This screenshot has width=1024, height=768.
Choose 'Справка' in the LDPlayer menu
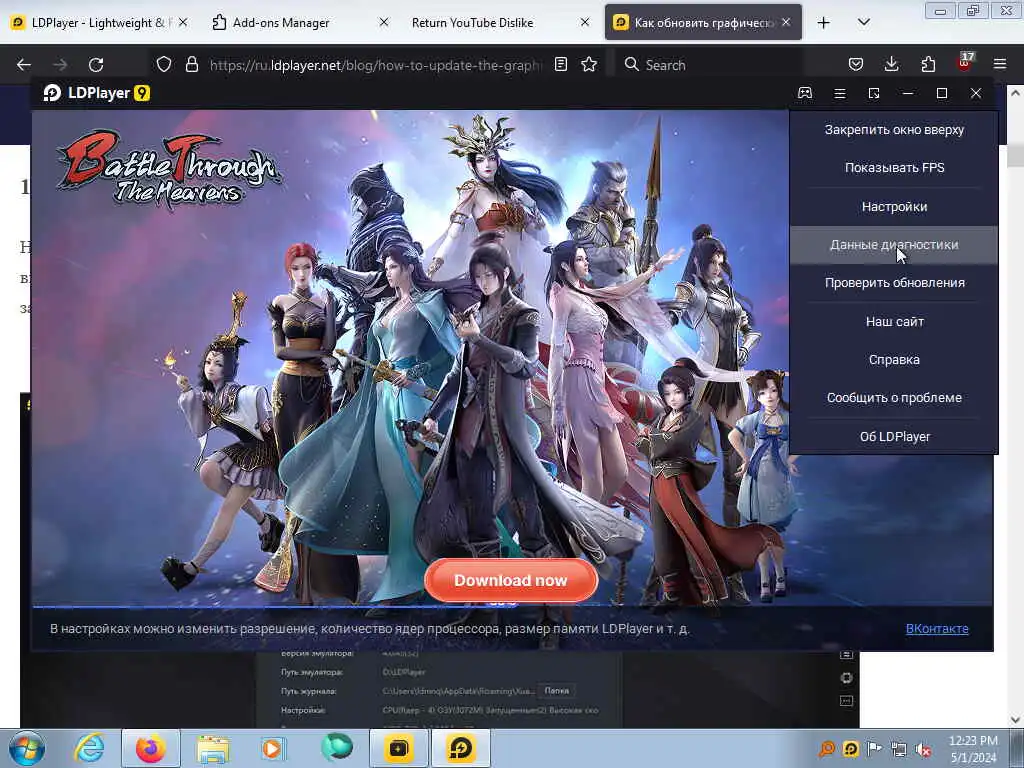click(894, 360)
